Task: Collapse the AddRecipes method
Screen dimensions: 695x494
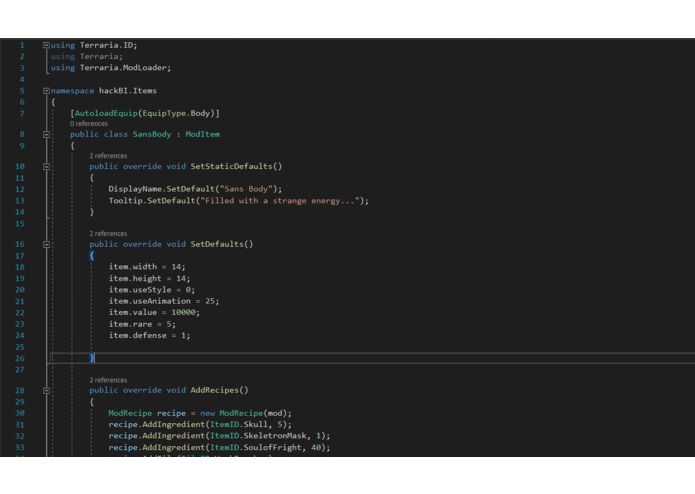Action: pyautogui.click(x=47, y=391)
